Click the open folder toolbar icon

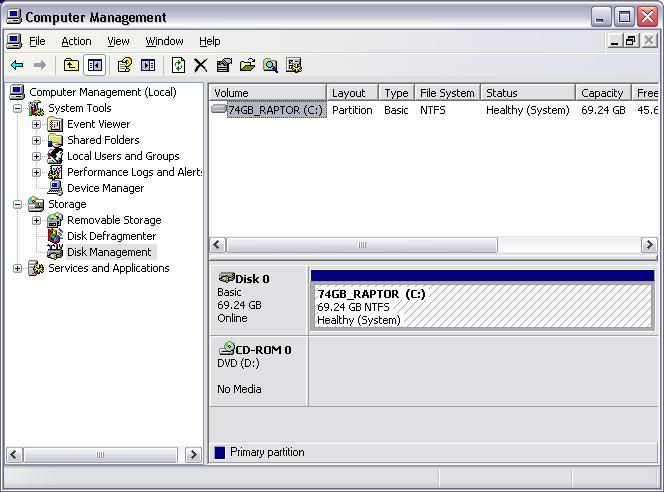tap(247, 66)
